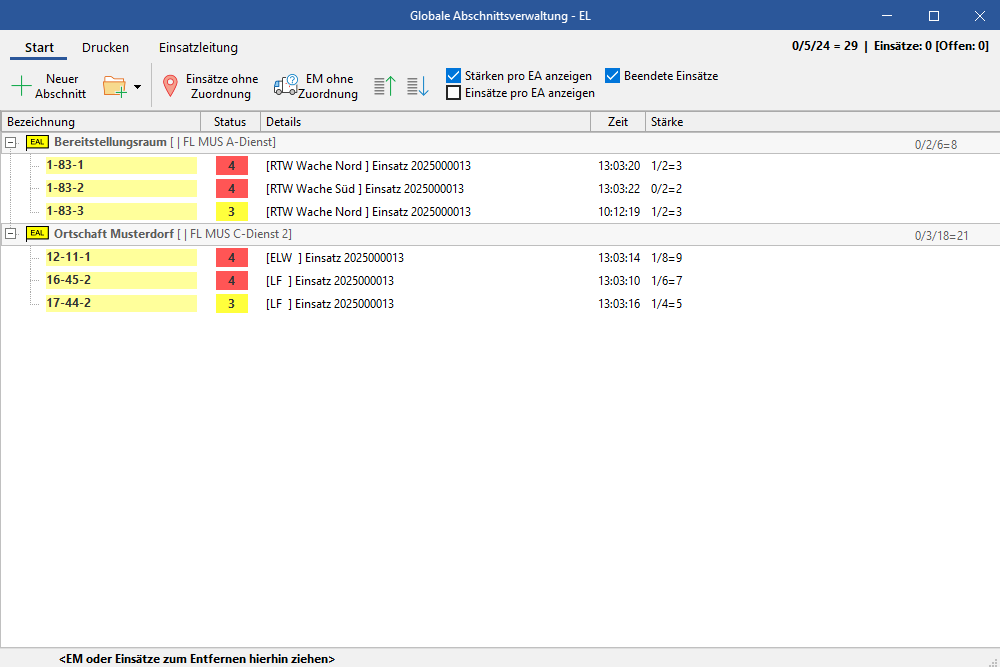Uncheck Beendete Einsätze checkbox
Screen dimensions: 1000x667
[x=613, y=76]
